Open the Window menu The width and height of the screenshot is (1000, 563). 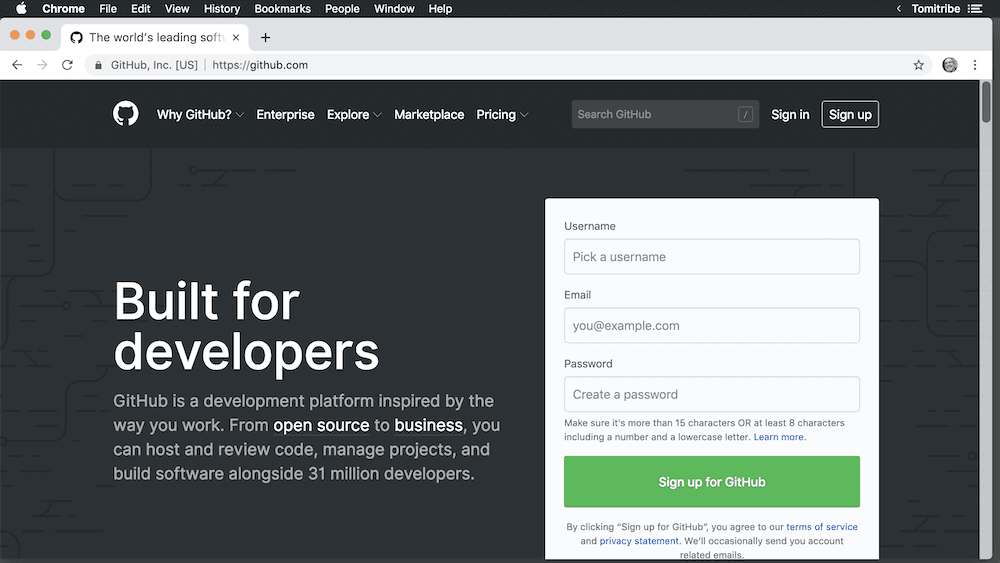click(x=394, y=8)
